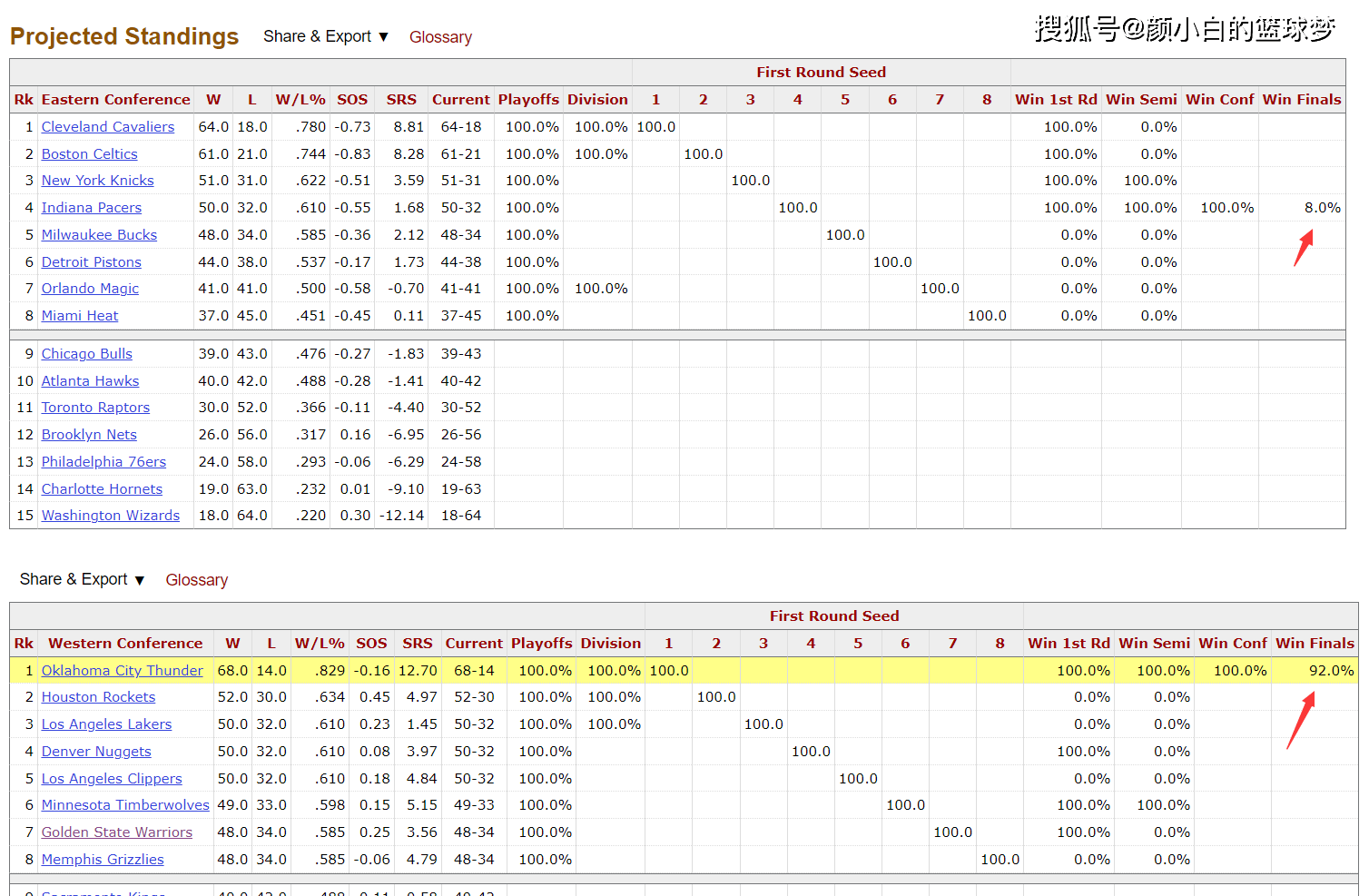Click Wizards SRS value -12.14
Viewport: 1369px width, 896px height.
tap(401, 516)
